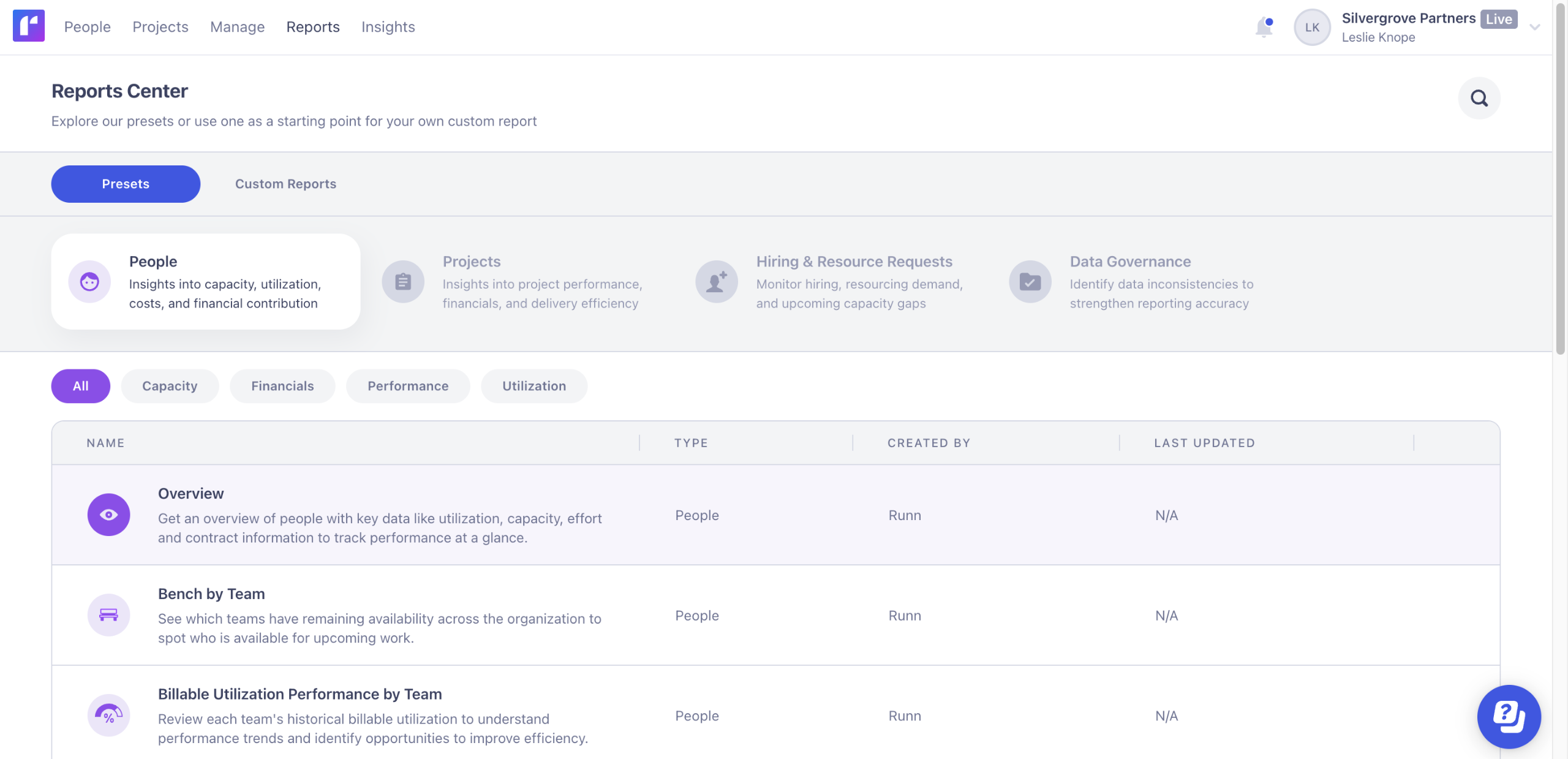1568x759 pixels.
Task: Filter presets by Capacity
Action: pos(170,386)
